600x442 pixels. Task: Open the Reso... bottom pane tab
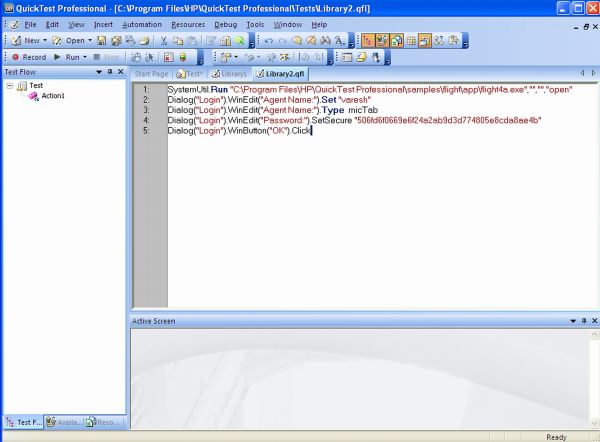[103, 422]
